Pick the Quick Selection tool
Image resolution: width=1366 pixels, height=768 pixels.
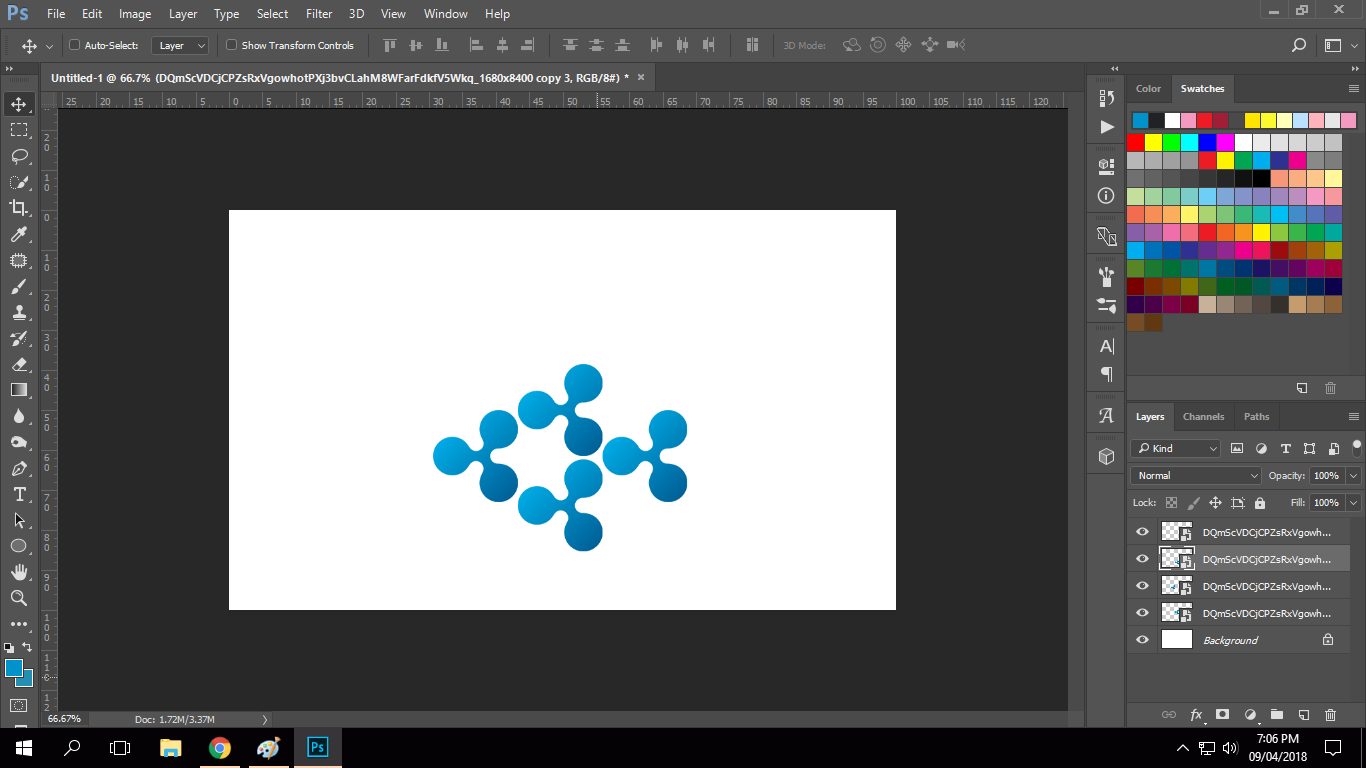19,182
